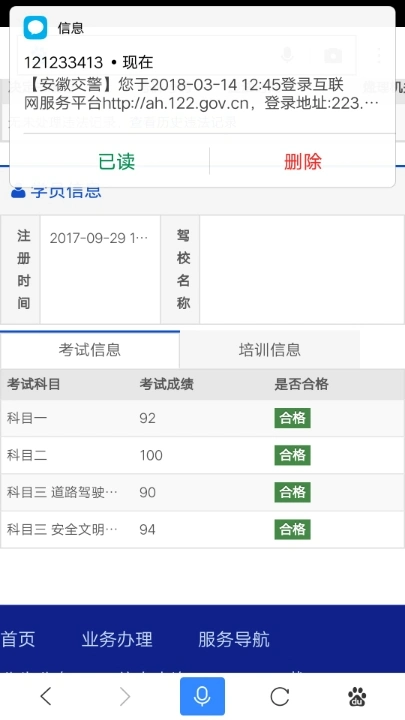Expand the truncated 2017-09-29 registration time
Viewport: 405px width, 720px height.
point(99,238)
